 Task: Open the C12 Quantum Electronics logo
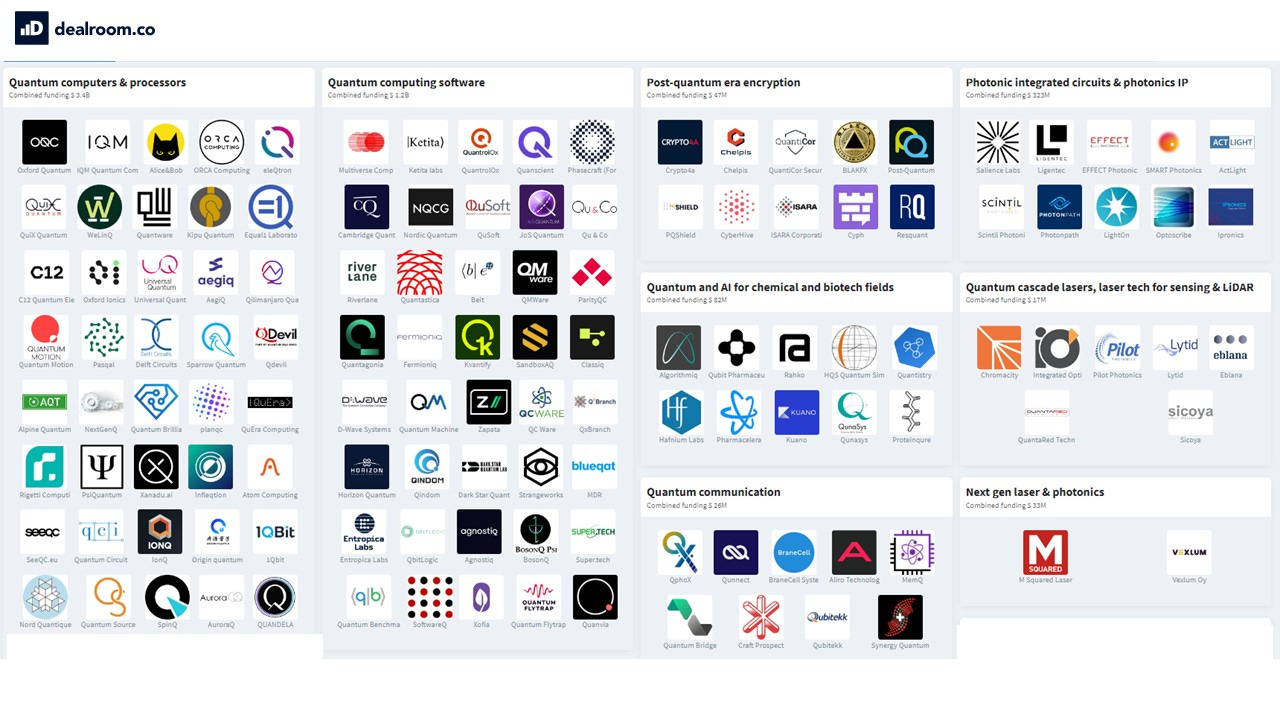[47, 272]
